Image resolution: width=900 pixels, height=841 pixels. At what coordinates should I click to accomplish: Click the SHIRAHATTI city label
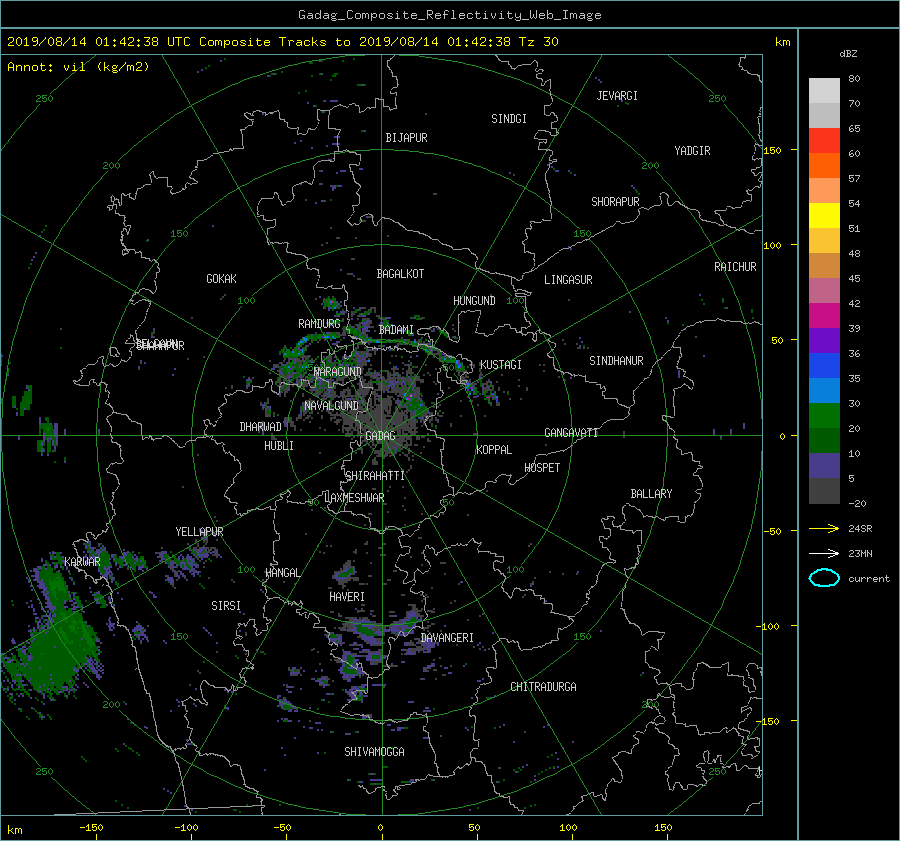(x=375, y=476)
